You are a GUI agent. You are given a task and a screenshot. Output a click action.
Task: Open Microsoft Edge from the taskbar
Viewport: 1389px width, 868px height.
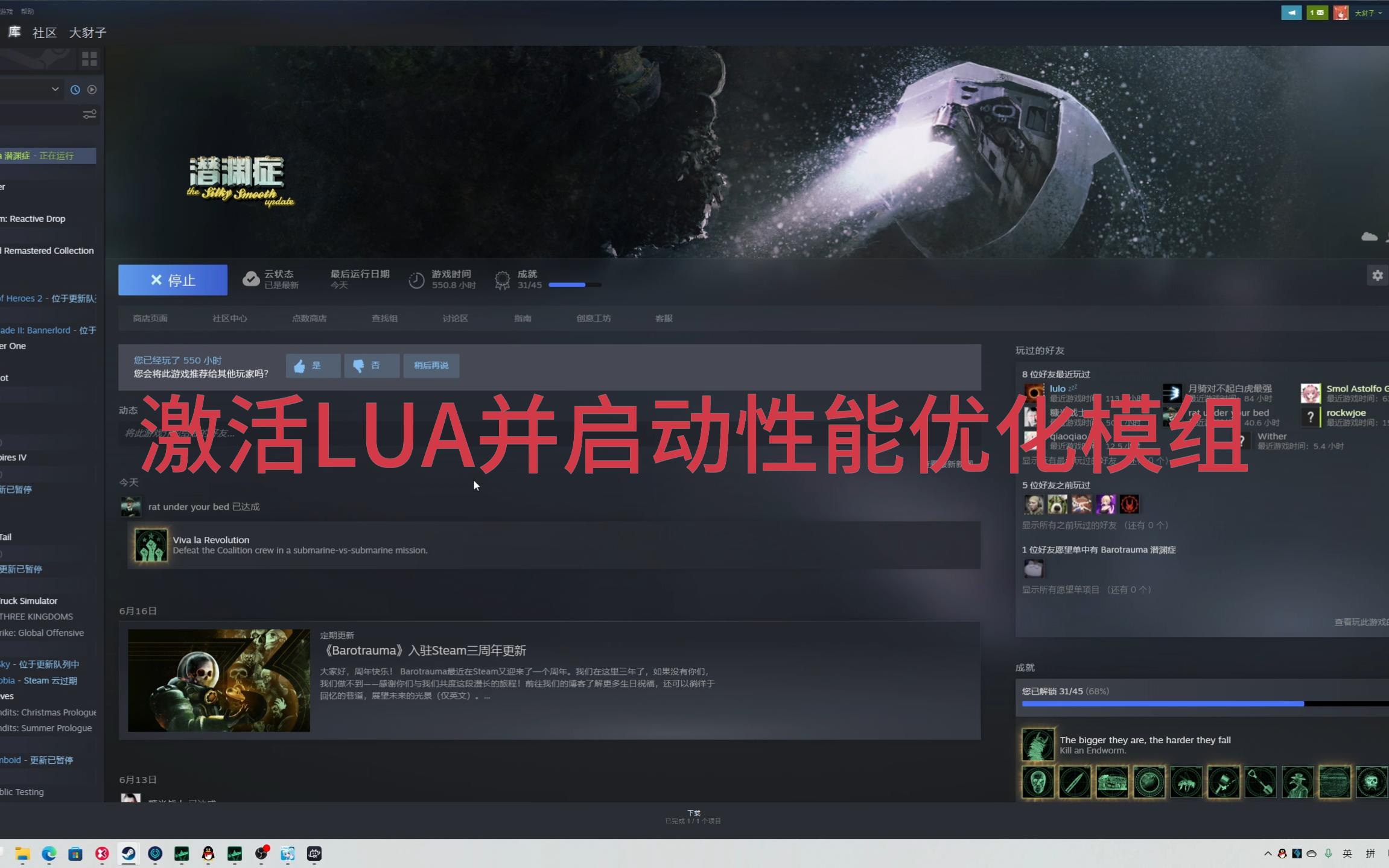(49, 854)
